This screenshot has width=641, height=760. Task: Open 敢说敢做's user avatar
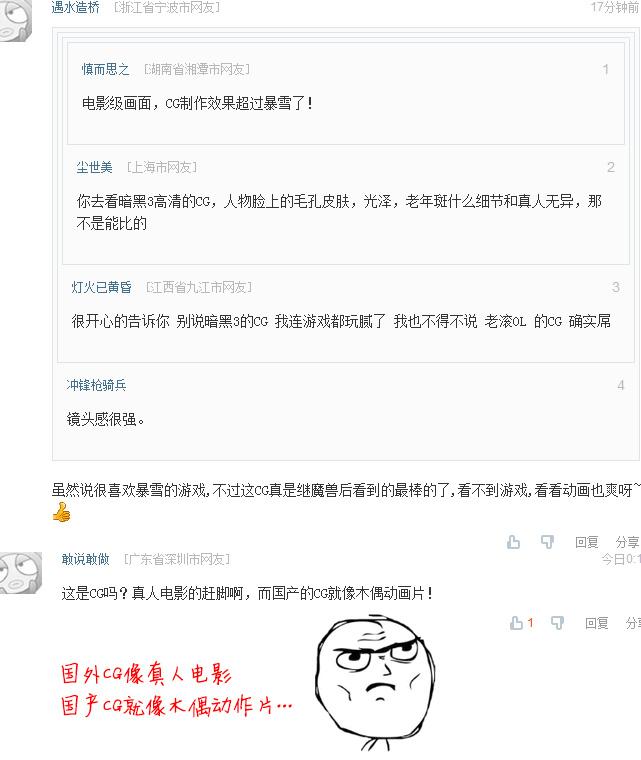coord(21,572)
